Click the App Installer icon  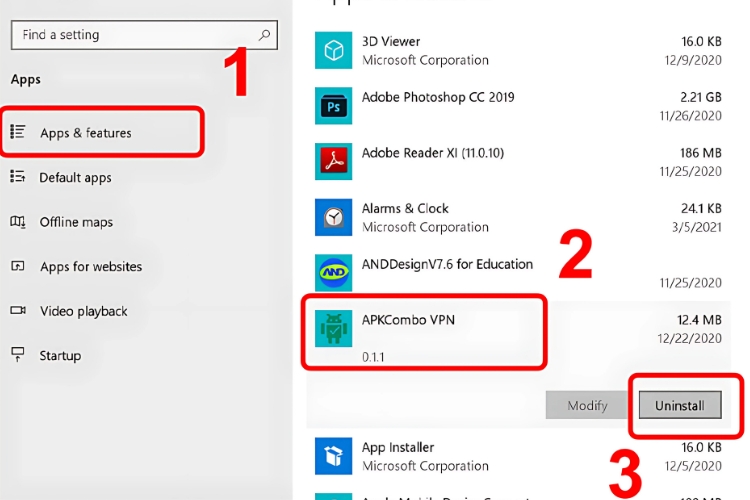point(333,456)
